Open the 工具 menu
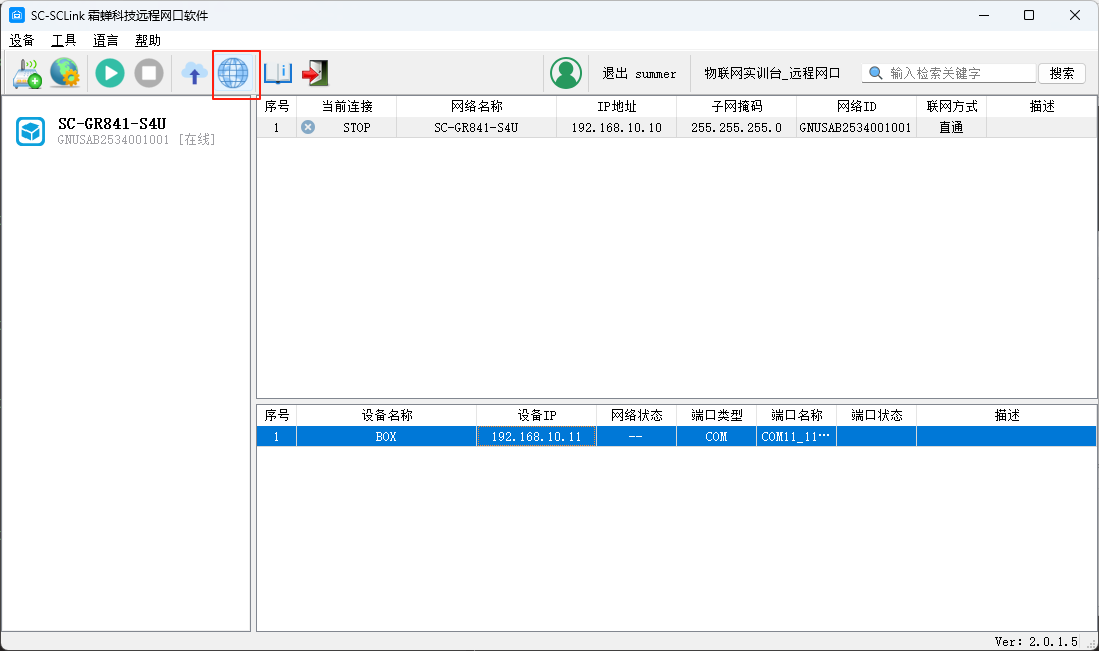This screenshot has height=651, width=1099. [64, 41]
